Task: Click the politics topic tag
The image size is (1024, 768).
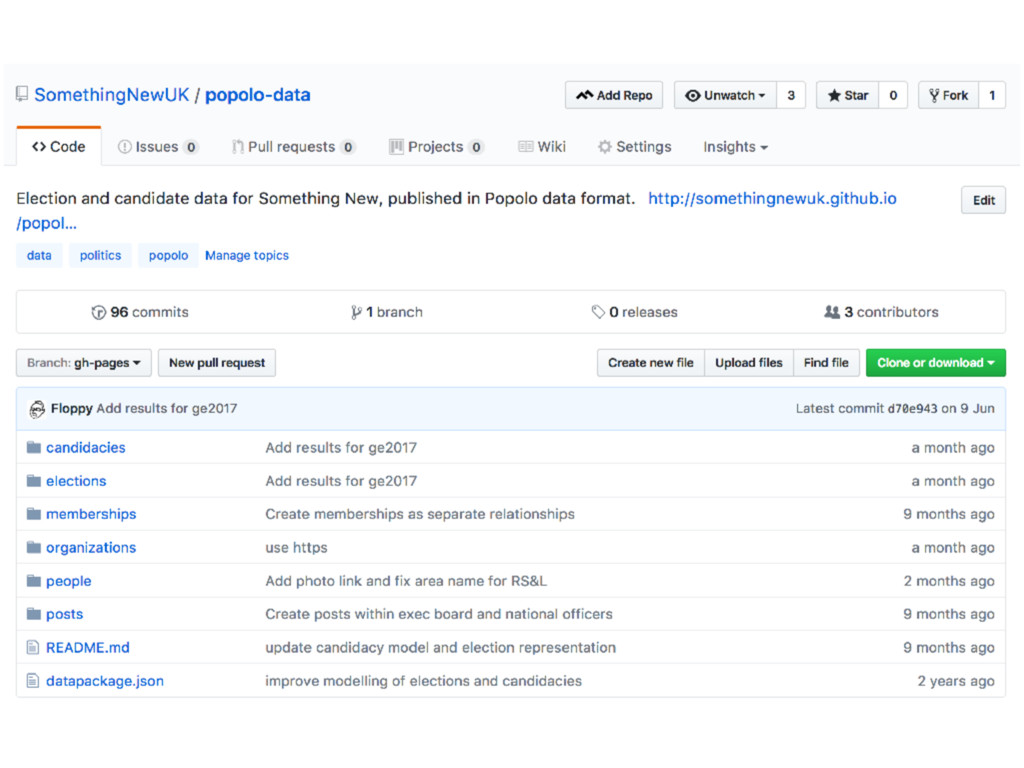Action: pyautogui.click(x=100, y=255)
